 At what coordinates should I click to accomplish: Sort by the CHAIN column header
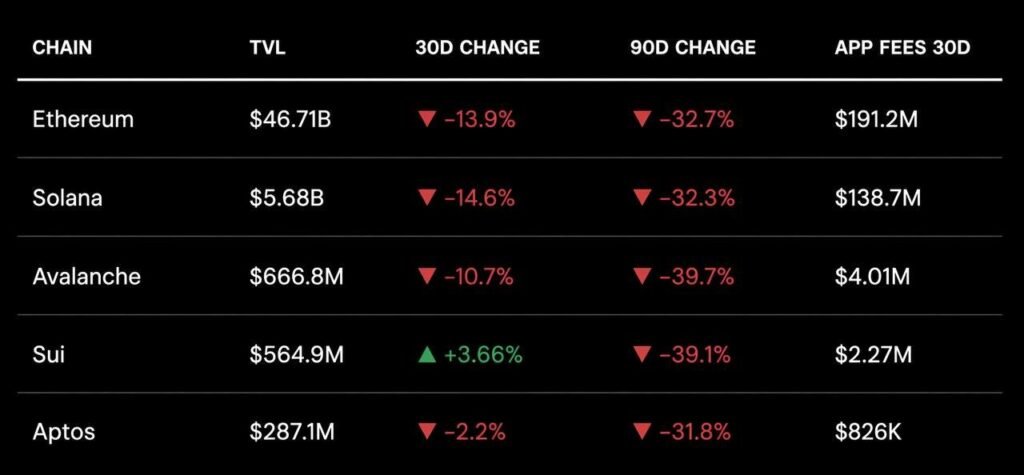[63, 48]
